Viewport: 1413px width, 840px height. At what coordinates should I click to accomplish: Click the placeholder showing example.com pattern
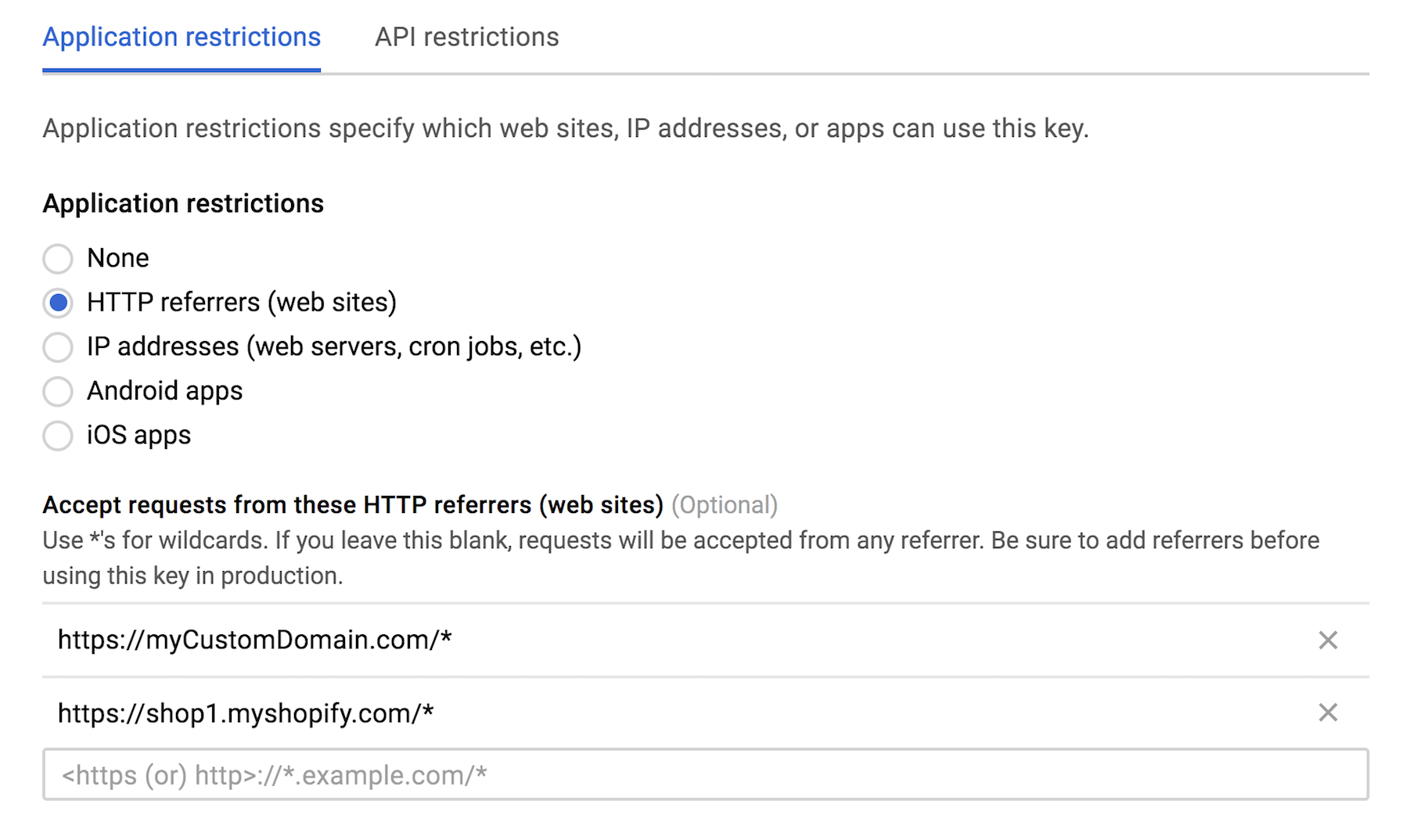coord(274,775)
